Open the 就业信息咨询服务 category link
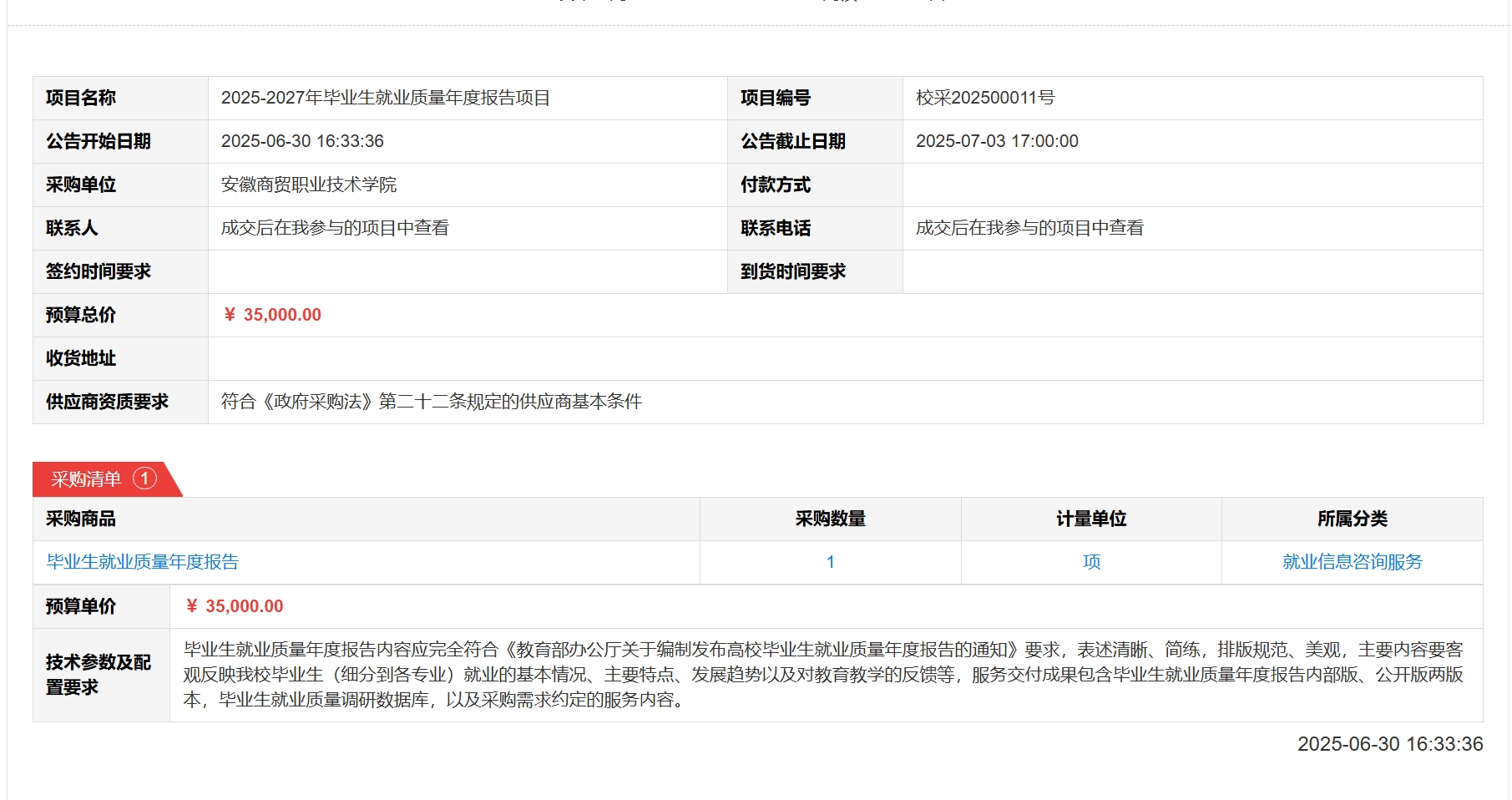The height and width of the screenshot is (800, 1512). (1352, 562)
